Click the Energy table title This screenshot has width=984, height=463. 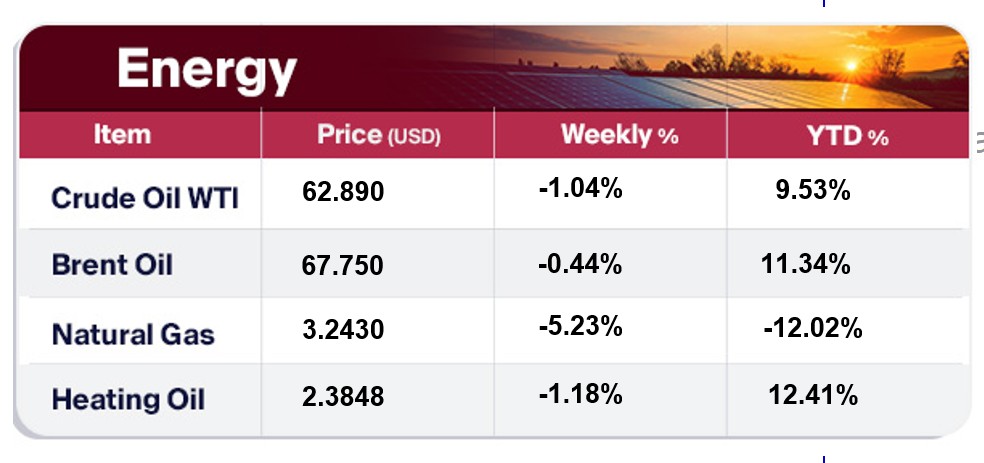pyautogui.click(x=206, y=70)
